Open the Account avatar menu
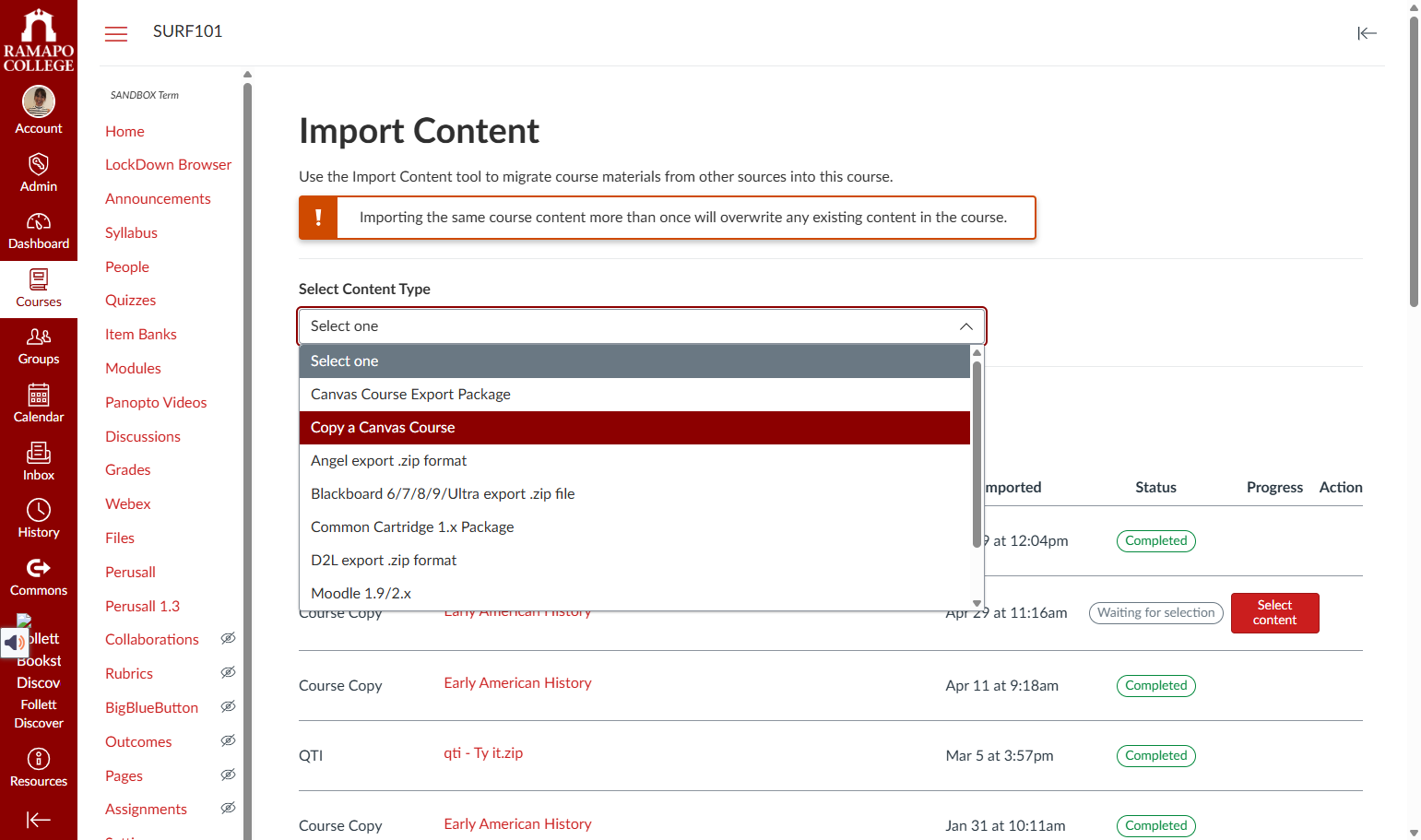Viewport: 1421px width, 840px height. [39, 101]
